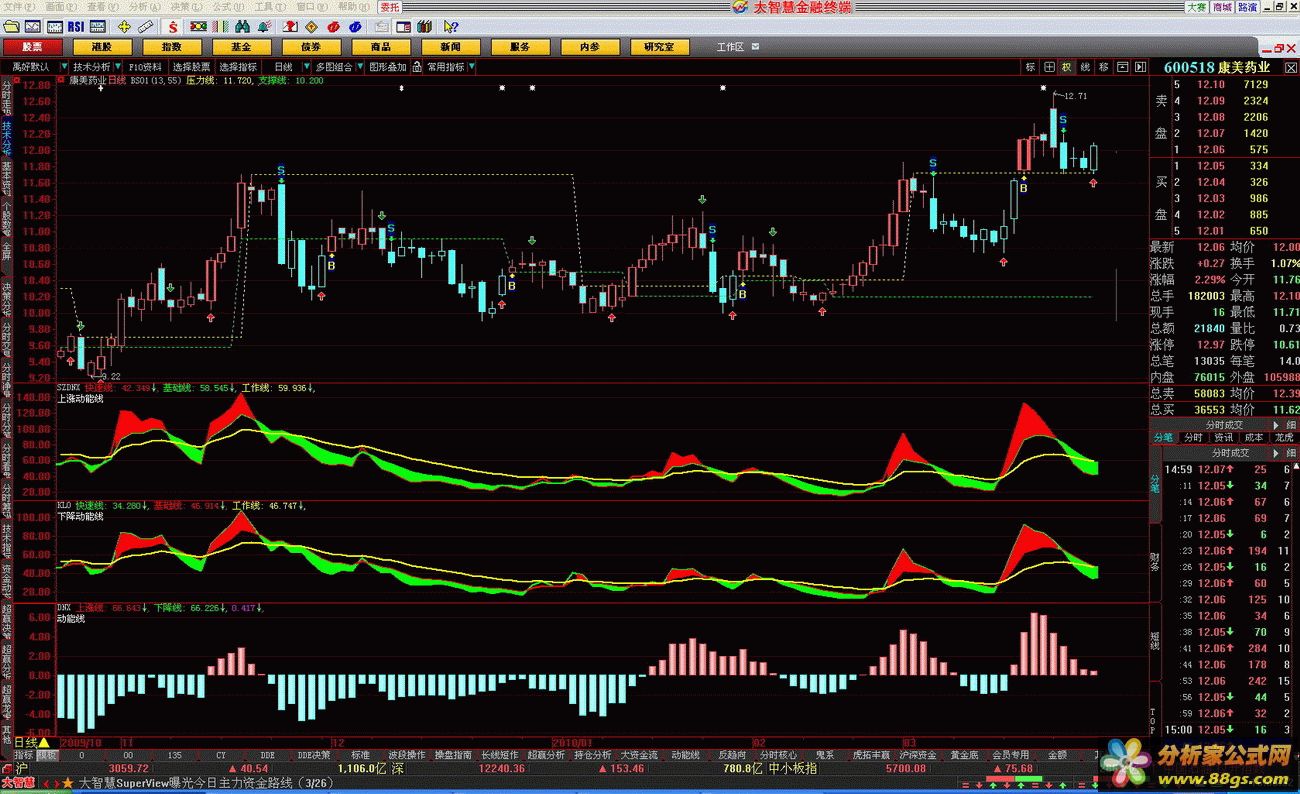This screenshot has height=794, width=1300.
Task: Switch to the 基金 tab
Action: point(241,47)
